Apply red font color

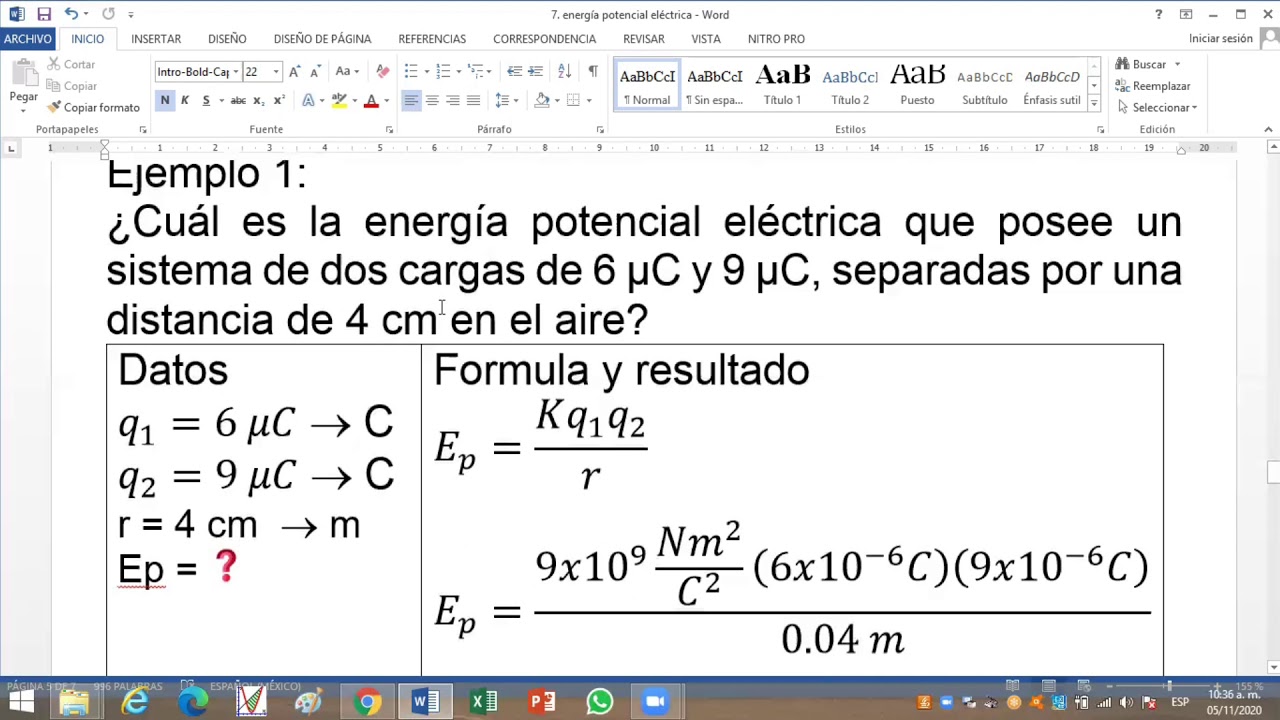[x=371, y=100]
